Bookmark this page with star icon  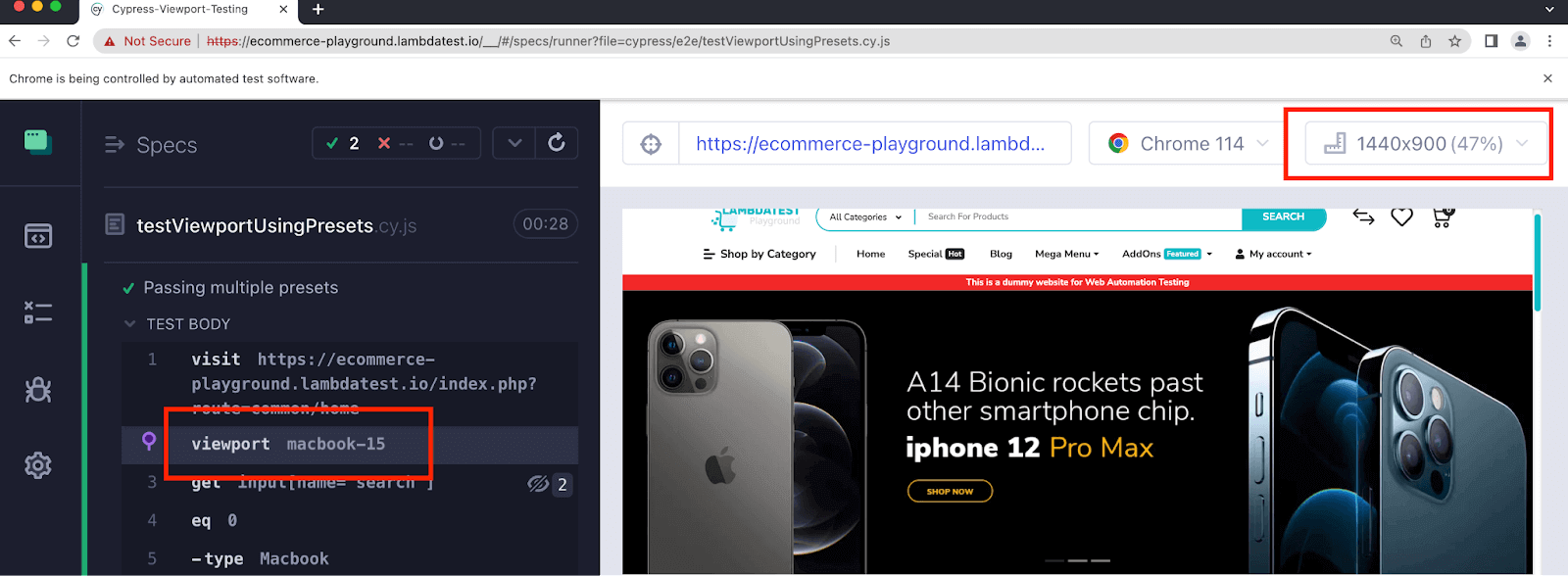[1455, 41]
